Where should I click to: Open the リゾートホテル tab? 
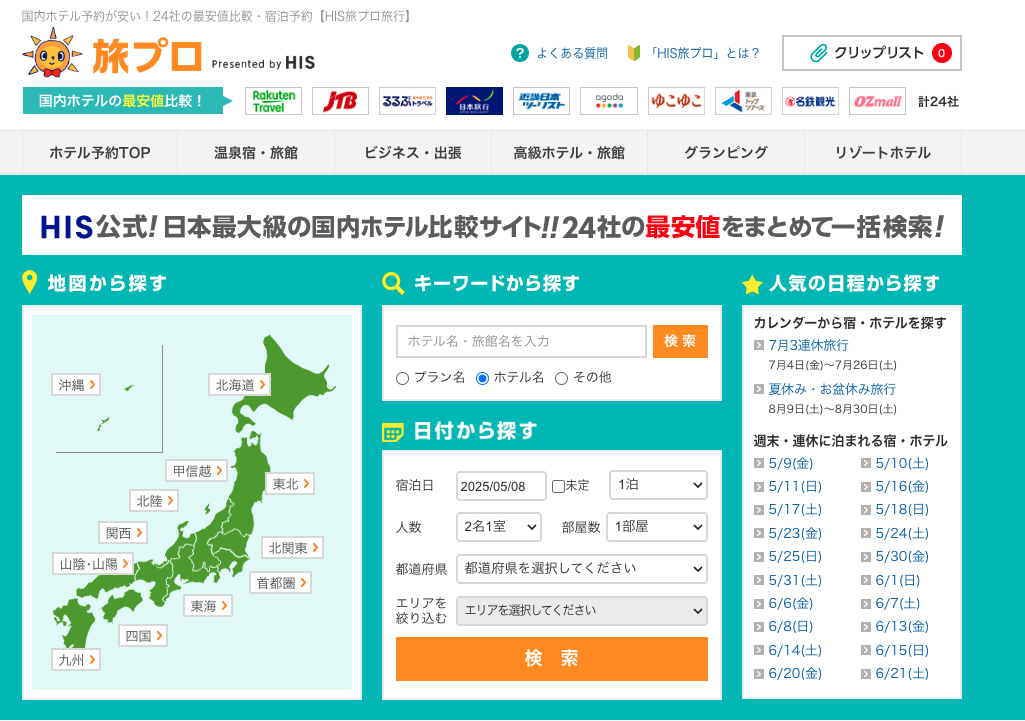[882, 152]
